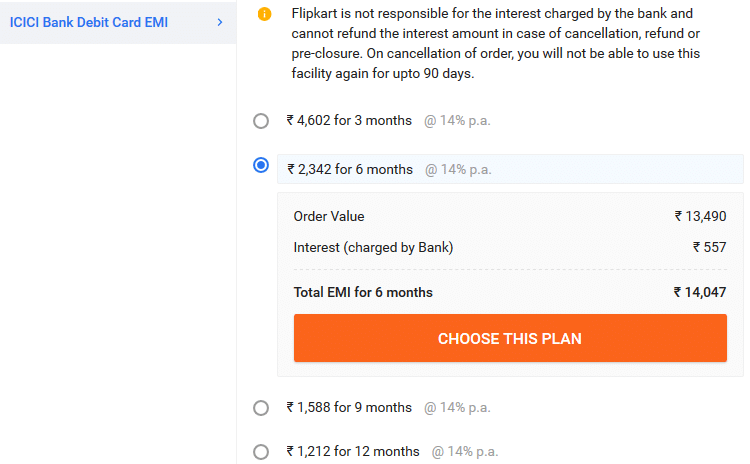Click the orange info icon beside disclaimer
Viewport: 750px width, 464px height.
(x=264, y=14)
